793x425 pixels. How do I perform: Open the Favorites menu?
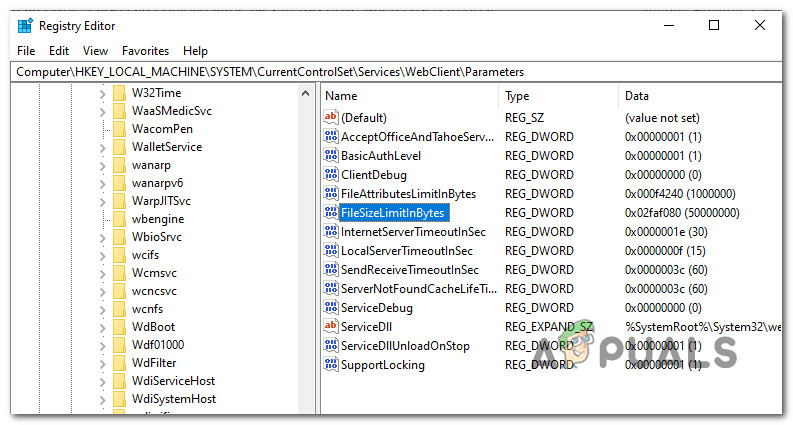click(x=146, y=51)
